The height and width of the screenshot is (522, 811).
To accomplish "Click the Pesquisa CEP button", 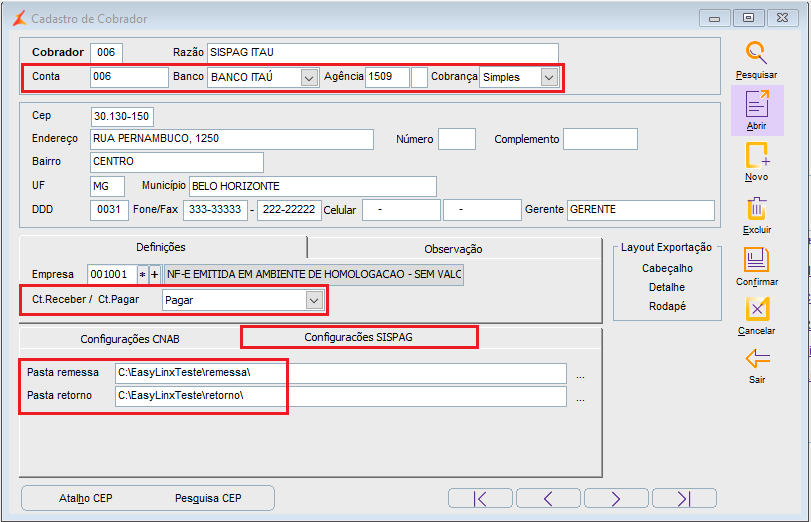I will (x=208, y=498).
